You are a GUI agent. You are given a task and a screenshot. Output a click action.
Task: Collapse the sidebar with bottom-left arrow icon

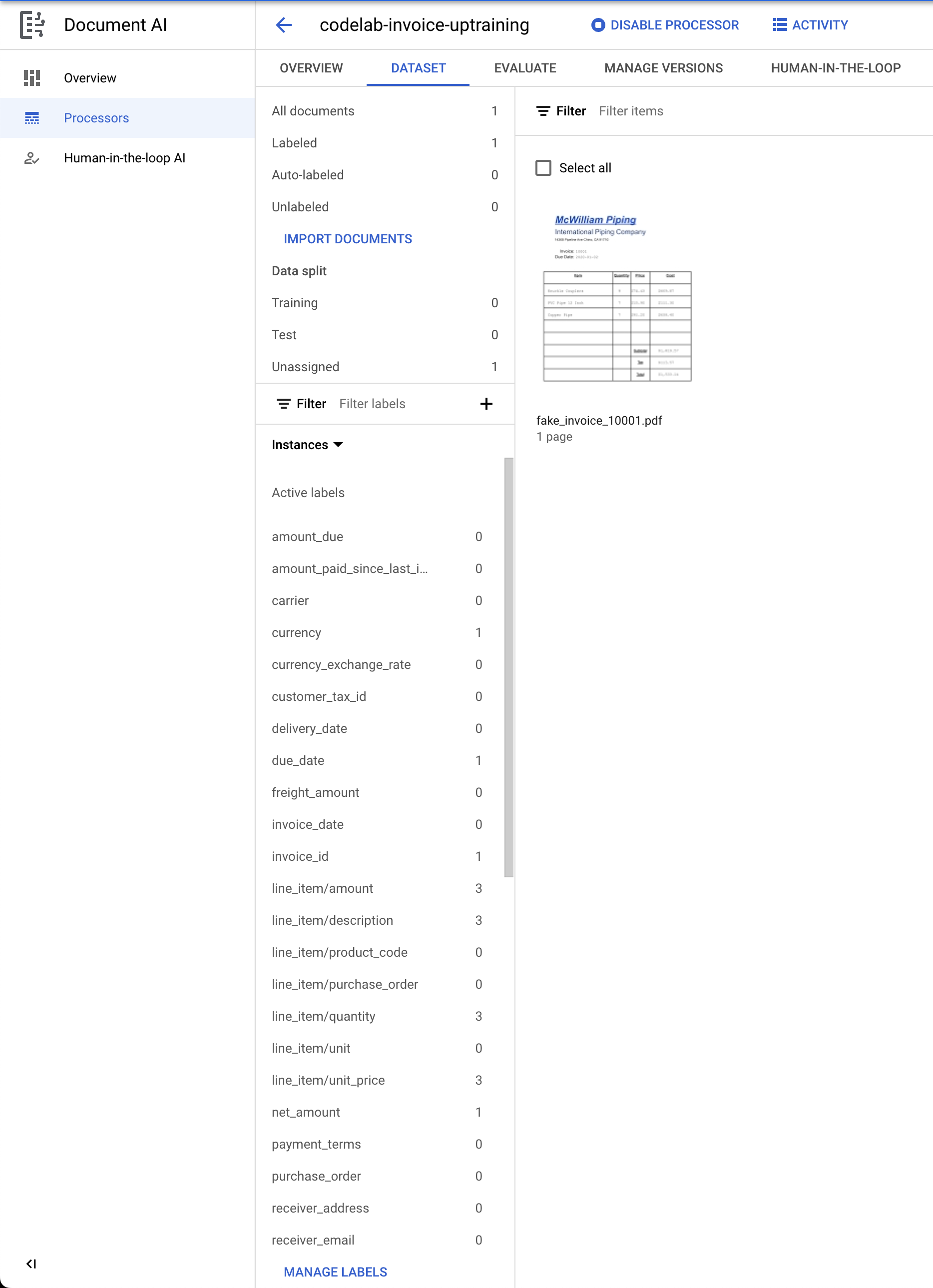(x=31, y=1264)
